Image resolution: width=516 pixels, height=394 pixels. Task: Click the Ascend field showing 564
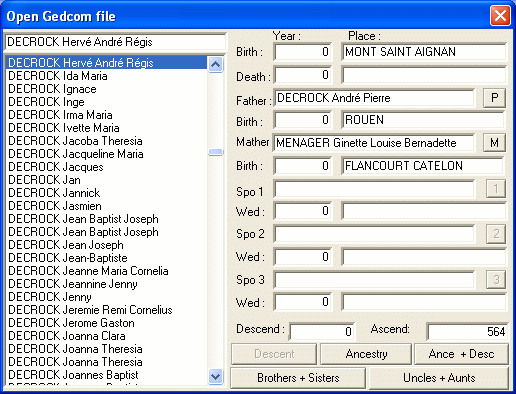(467, 331)
